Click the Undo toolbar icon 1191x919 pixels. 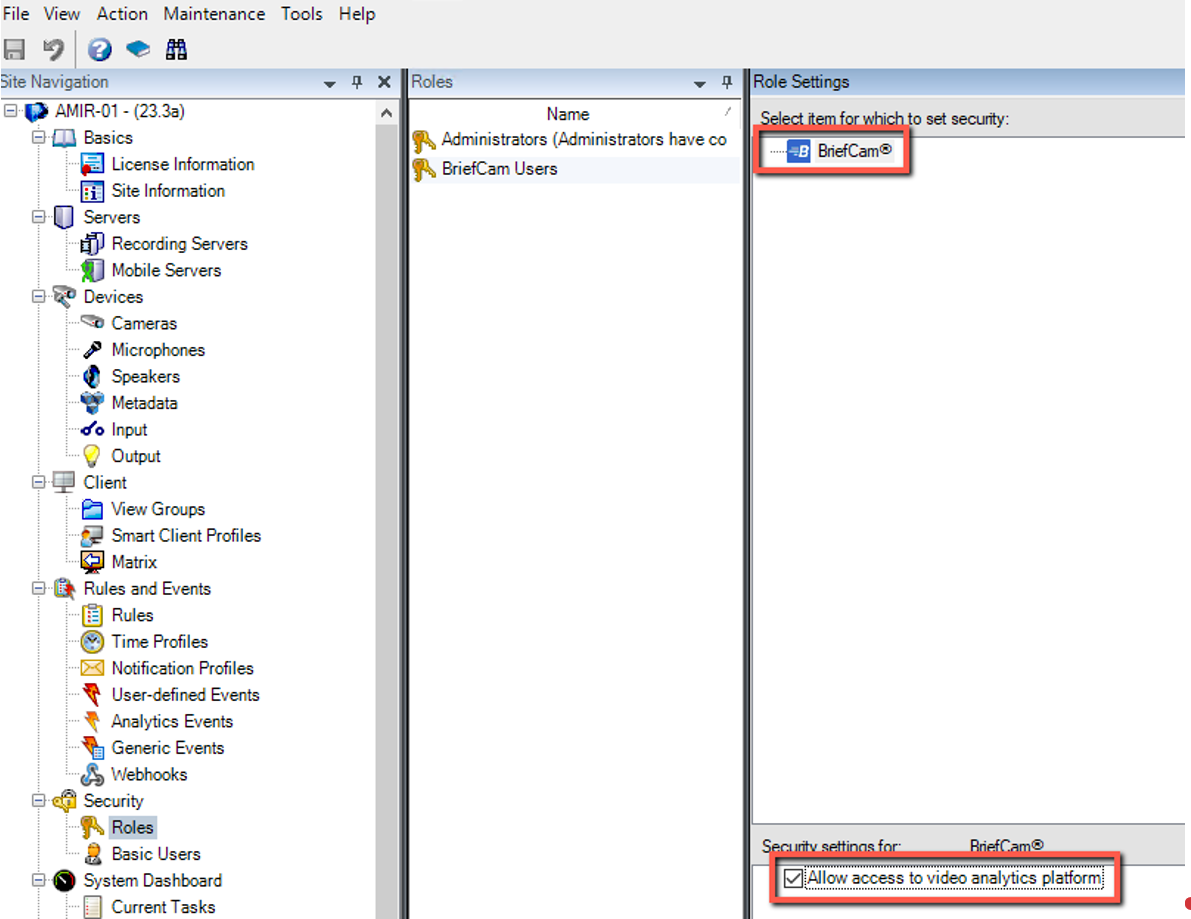click(x=52, y=49)
